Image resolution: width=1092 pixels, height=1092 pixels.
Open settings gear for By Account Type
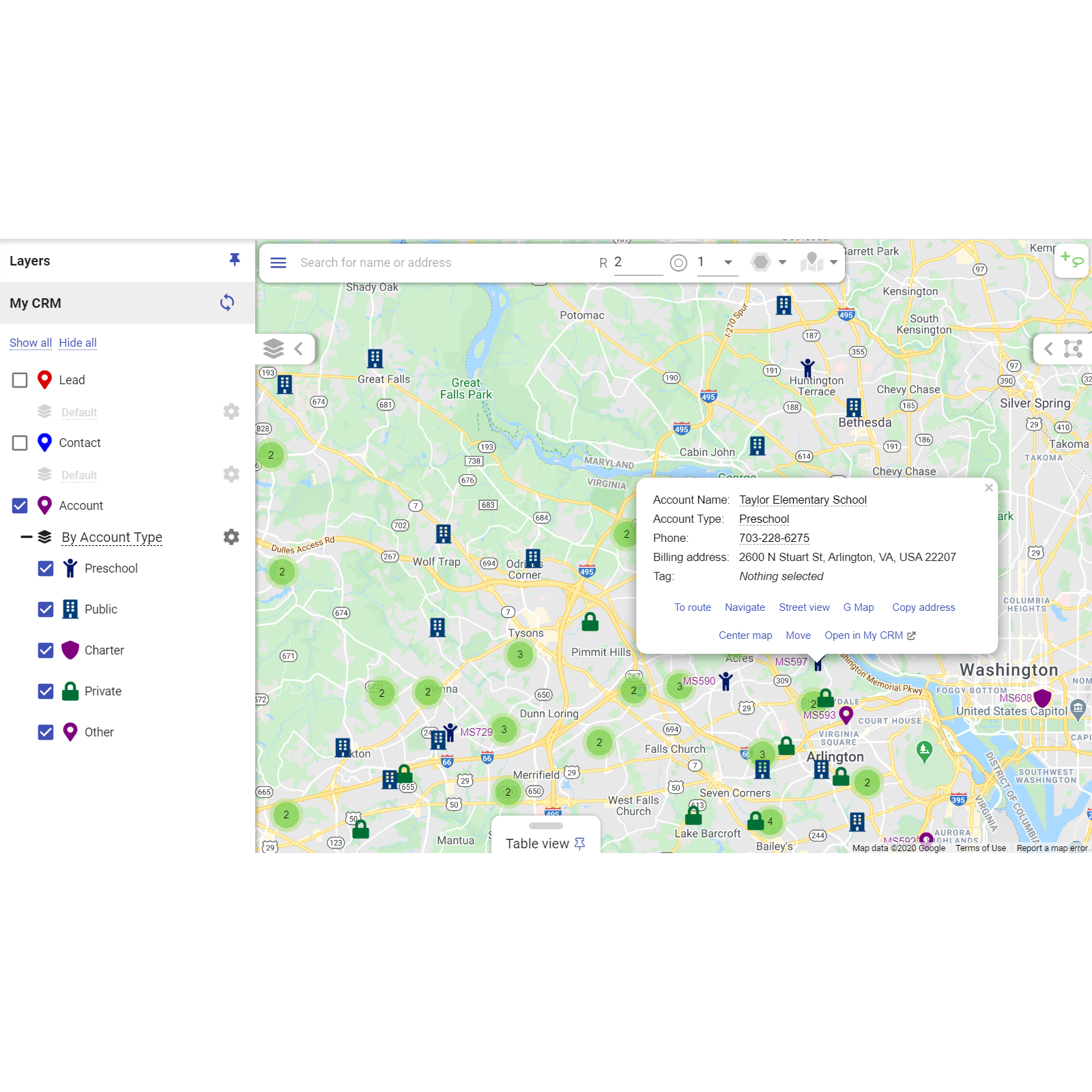pyautogui.click(x=231, y=537)
